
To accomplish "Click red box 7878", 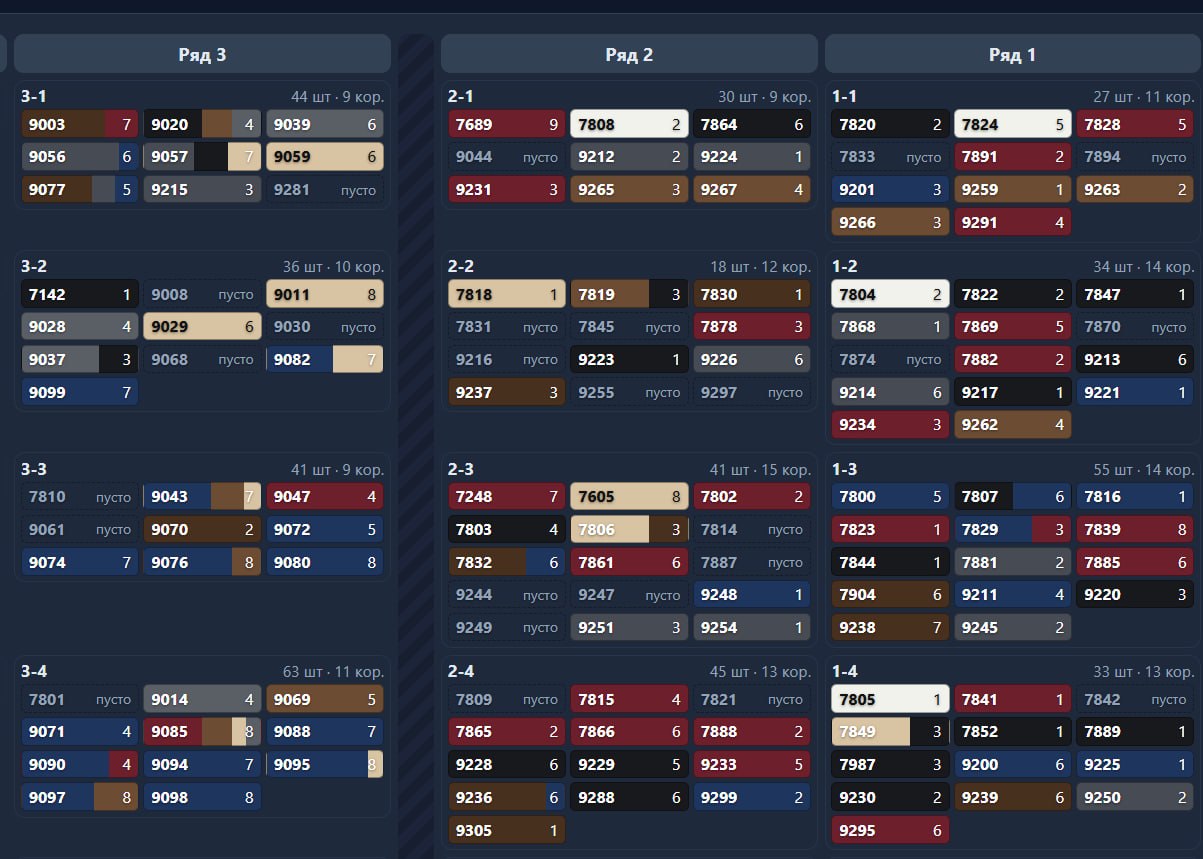I will click(x=752, y=327).
